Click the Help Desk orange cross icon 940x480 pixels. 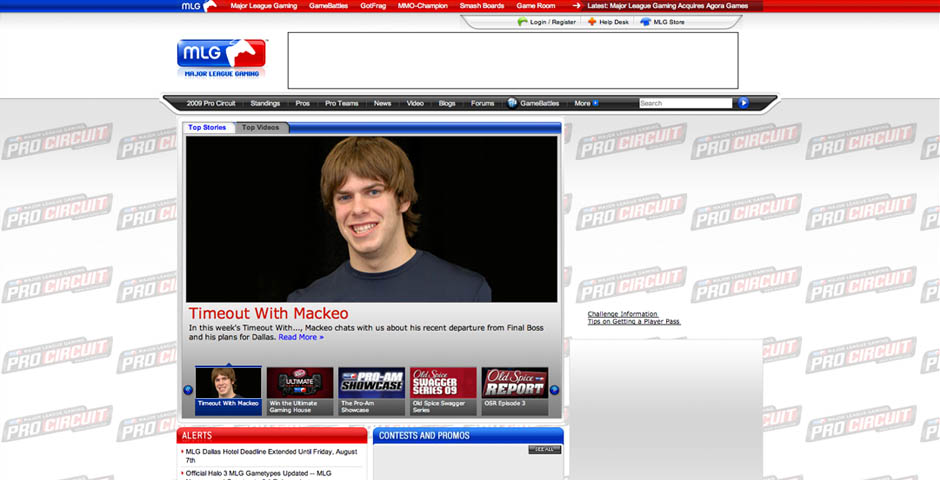pyautogui.click(x=592, y=22)
